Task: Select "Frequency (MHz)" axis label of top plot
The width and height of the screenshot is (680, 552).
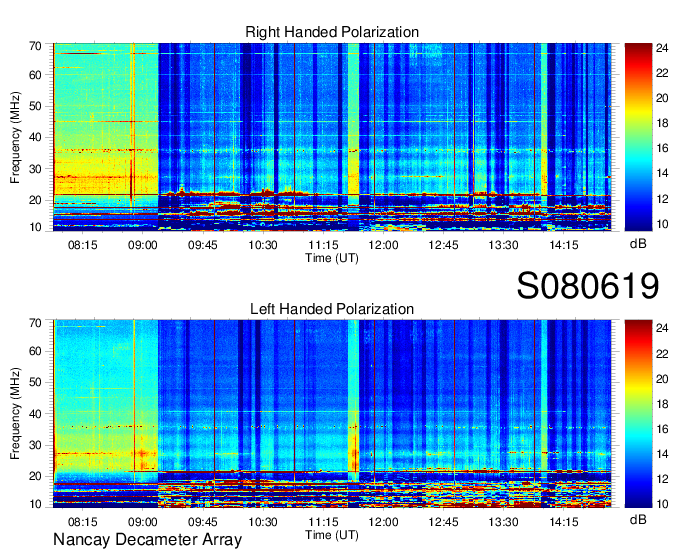Action: [x=15, y=137]
